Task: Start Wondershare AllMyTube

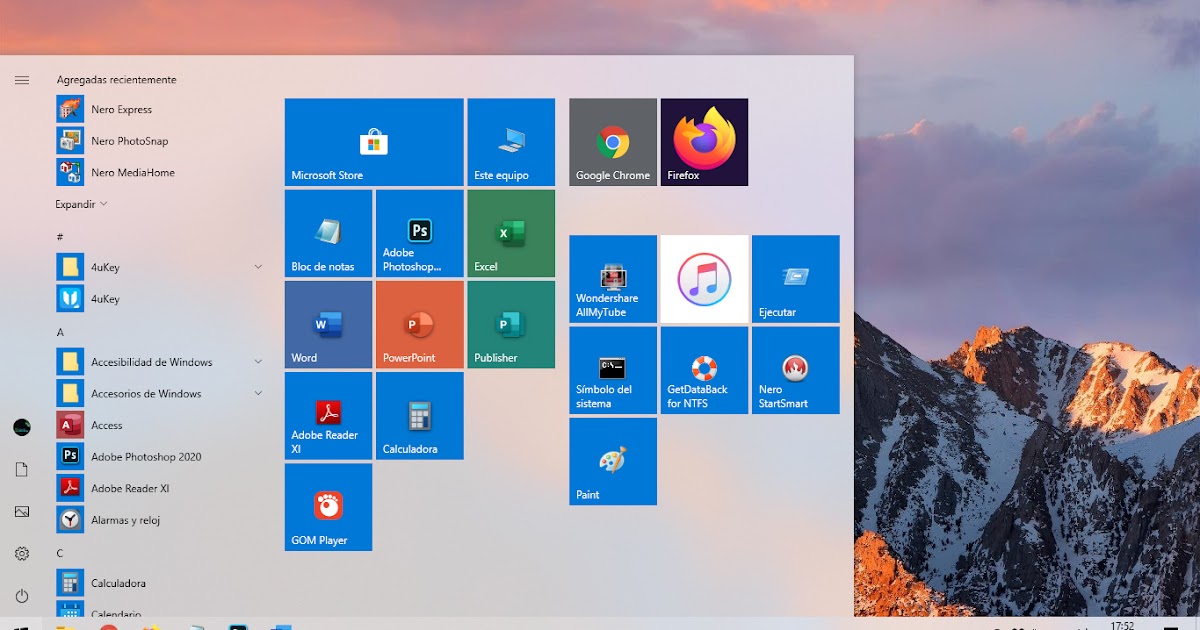Action: 612,278
